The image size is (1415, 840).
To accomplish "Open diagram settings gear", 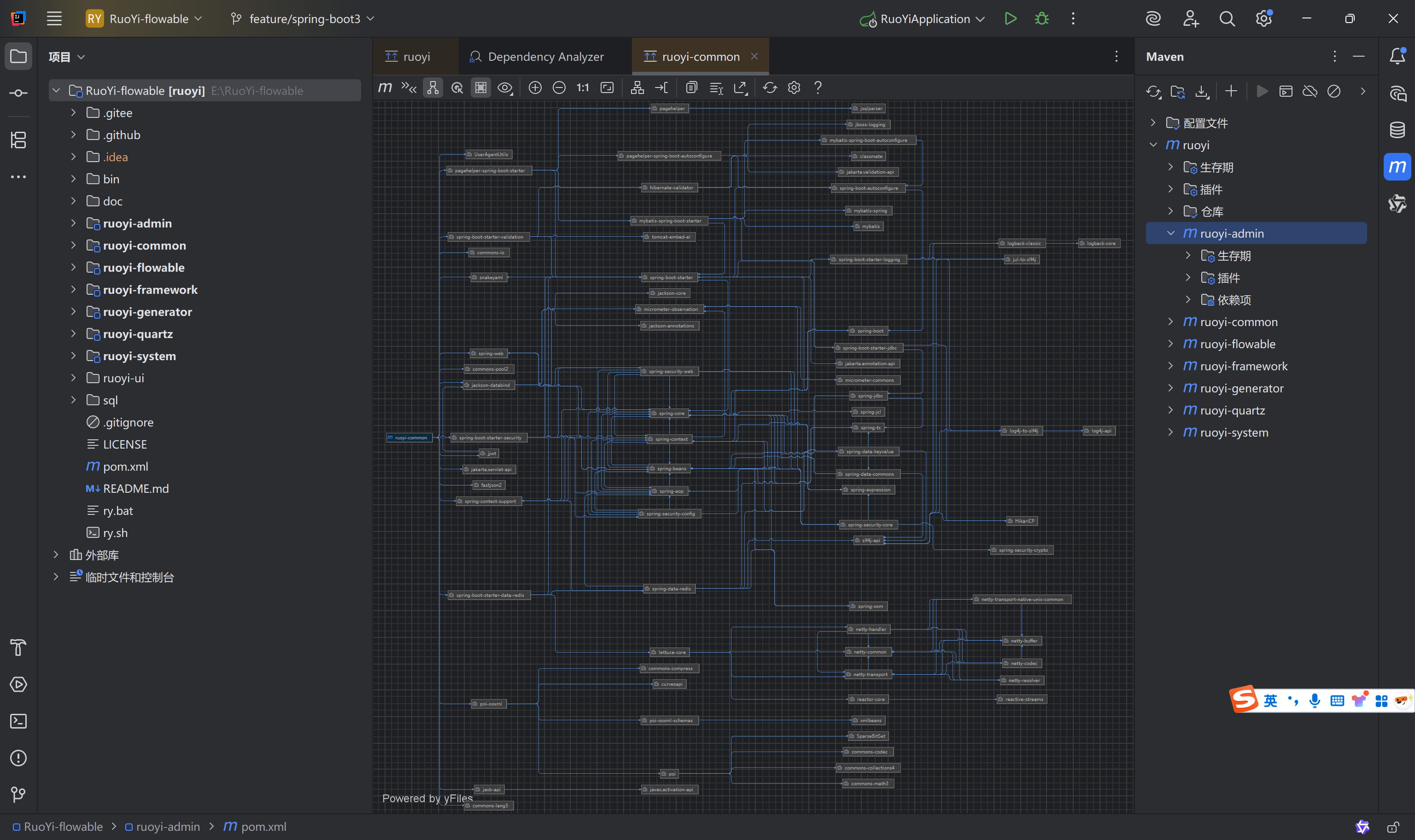I will [794, 88].
